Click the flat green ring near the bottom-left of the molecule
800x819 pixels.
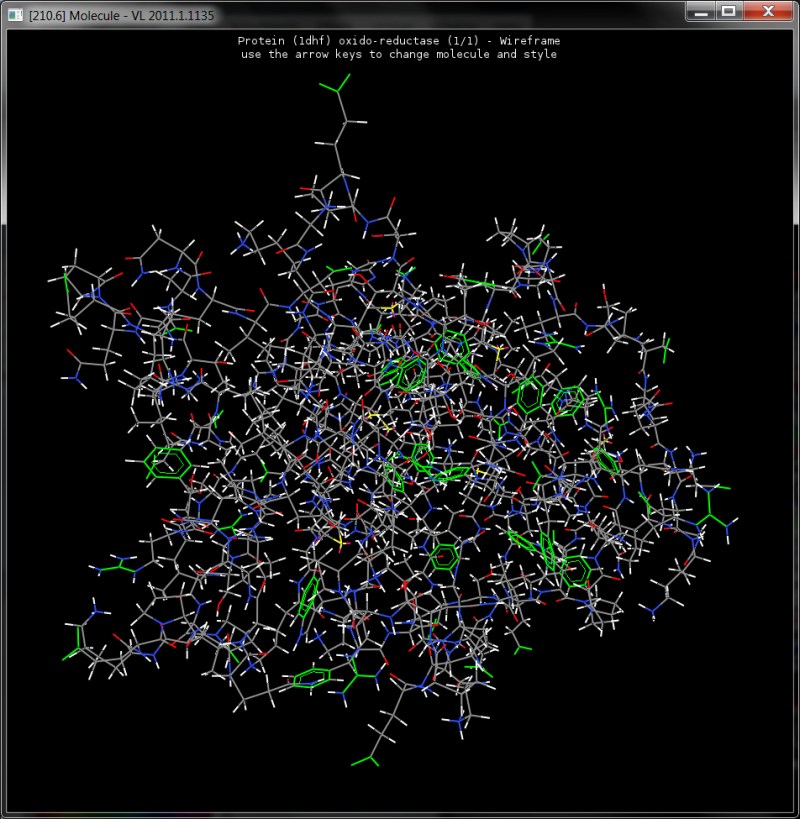[312, 679]
